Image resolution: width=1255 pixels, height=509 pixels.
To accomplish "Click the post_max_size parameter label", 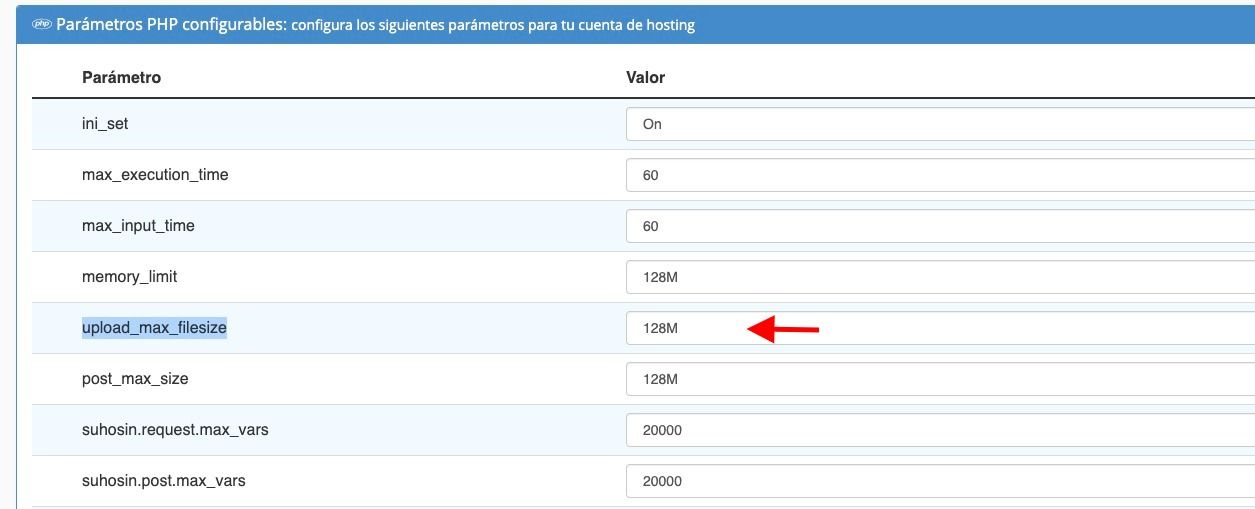I will [135, 379].
